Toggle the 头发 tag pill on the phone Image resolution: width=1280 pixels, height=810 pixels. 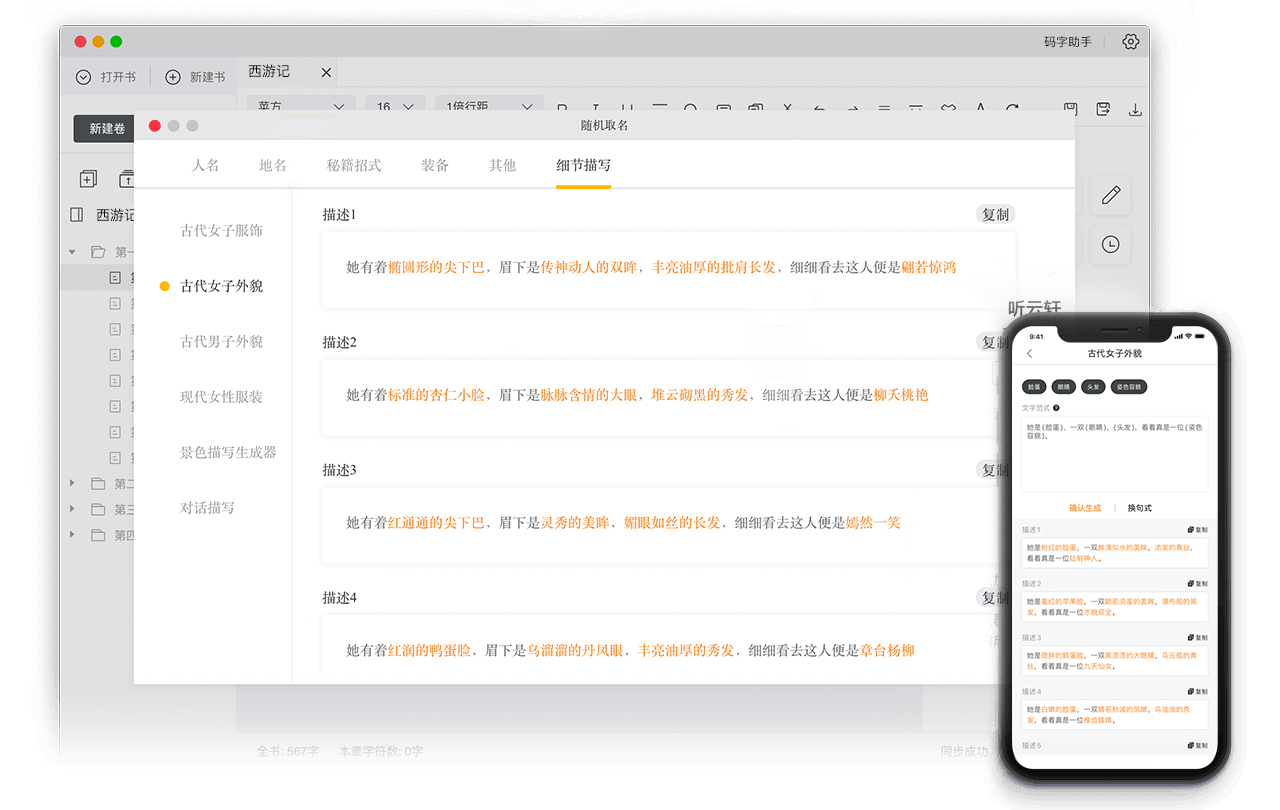(1092, 386)
